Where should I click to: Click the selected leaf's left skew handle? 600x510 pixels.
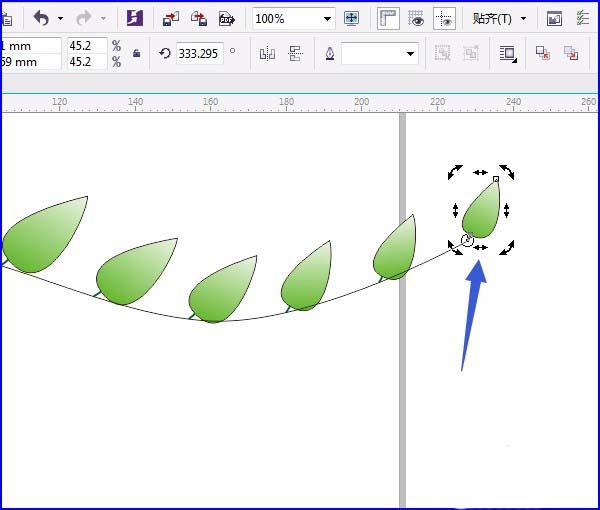455,210
